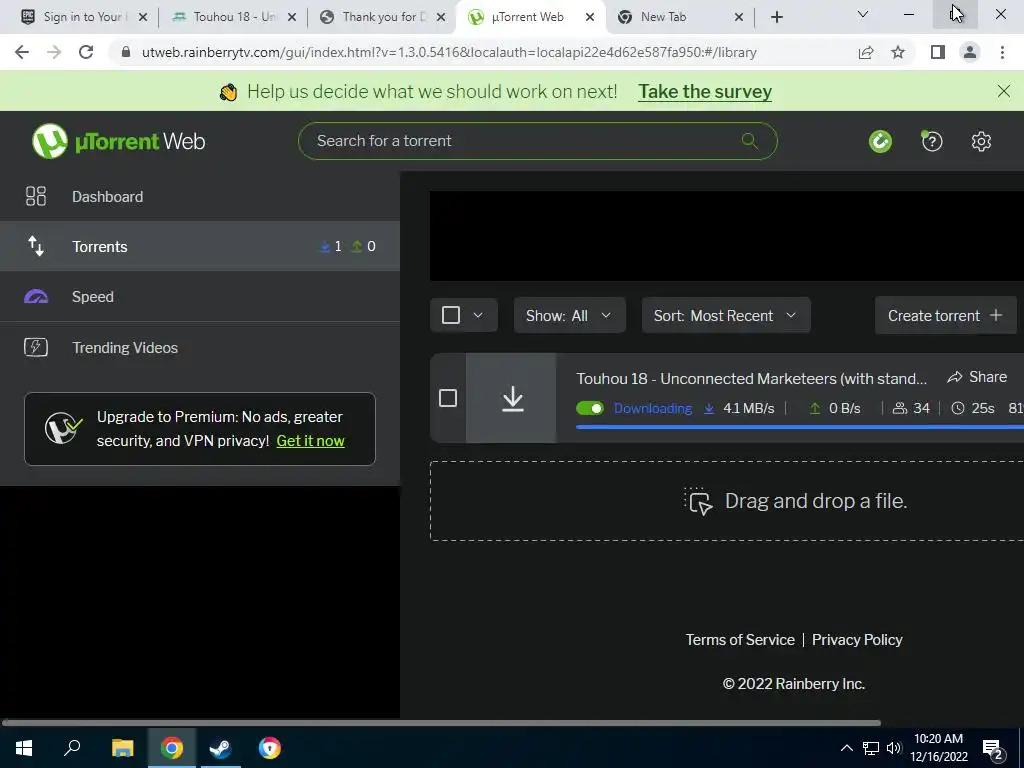Close the survey banner

point(1004,91)
